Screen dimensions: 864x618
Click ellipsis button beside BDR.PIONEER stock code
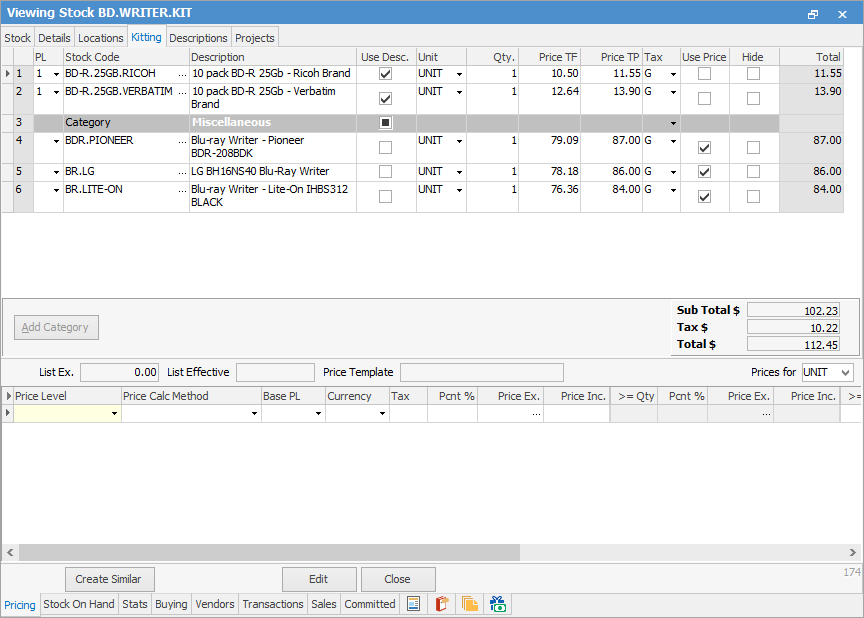coord(182,141)
